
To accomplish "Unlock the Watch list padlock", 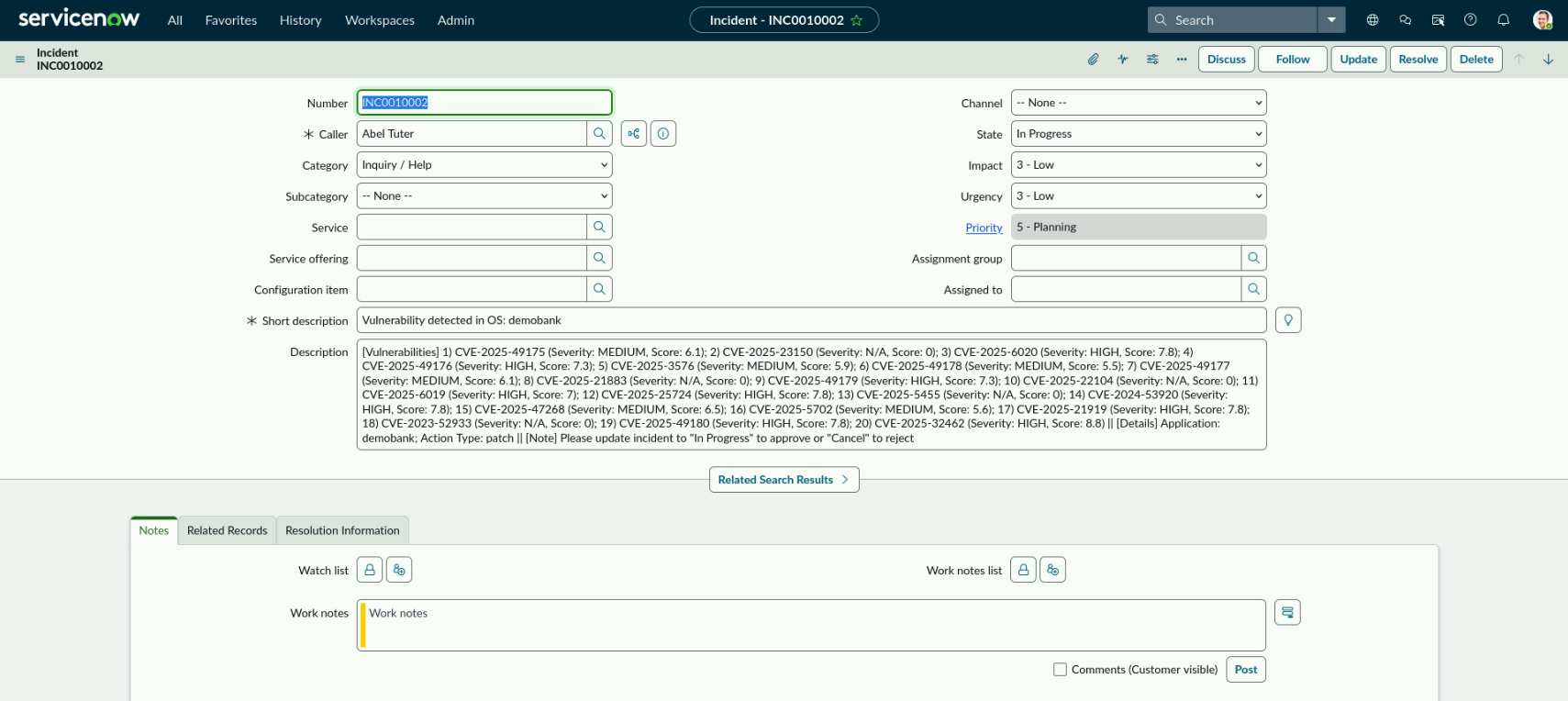I will point(370,570).
